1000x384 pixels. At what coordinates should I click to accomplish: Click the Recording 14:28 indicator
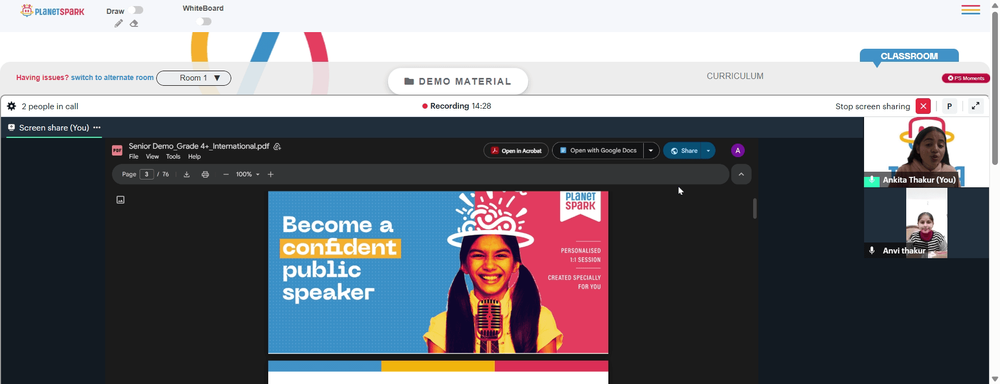tap(457, 107)
